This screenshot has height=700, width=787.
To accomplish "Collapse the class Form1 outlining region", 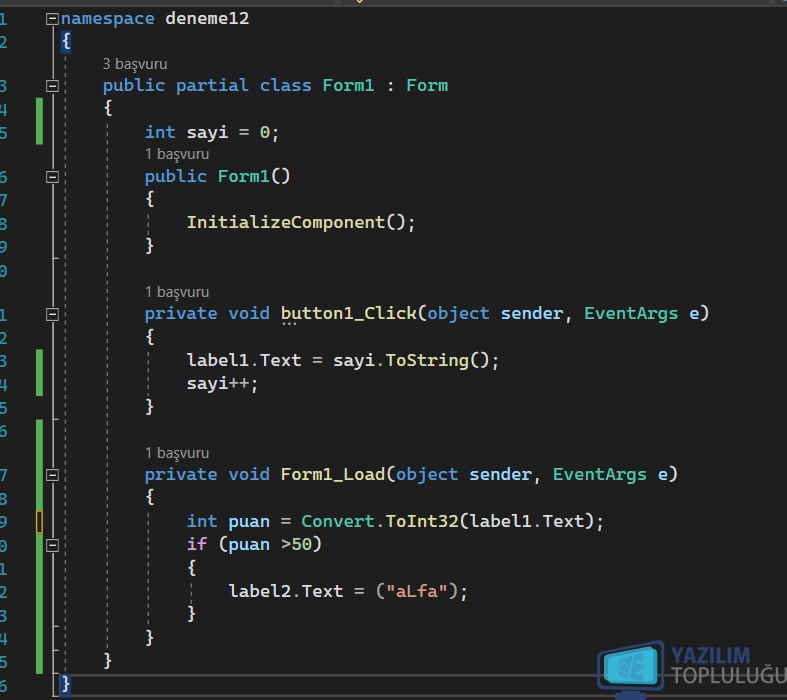I will [52, 86].
